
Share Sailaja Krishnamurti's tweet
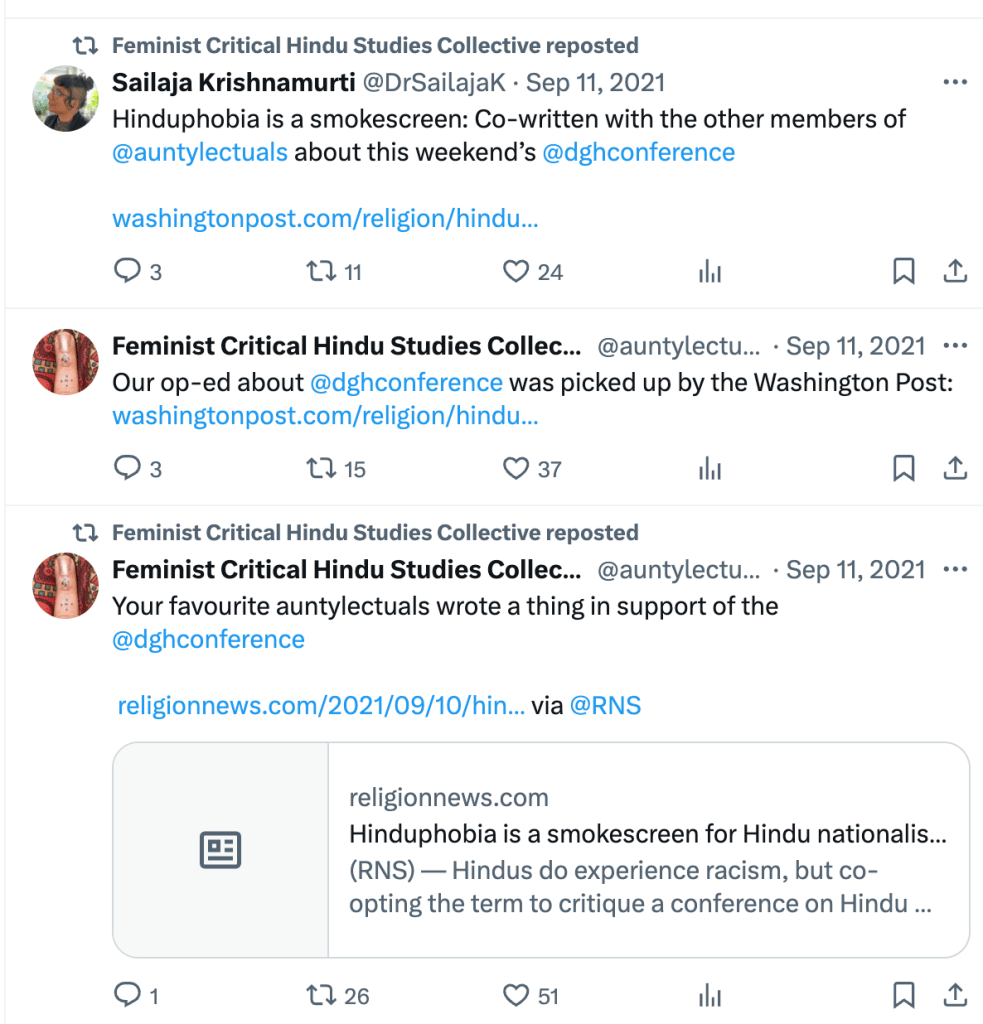pos(955,271)
